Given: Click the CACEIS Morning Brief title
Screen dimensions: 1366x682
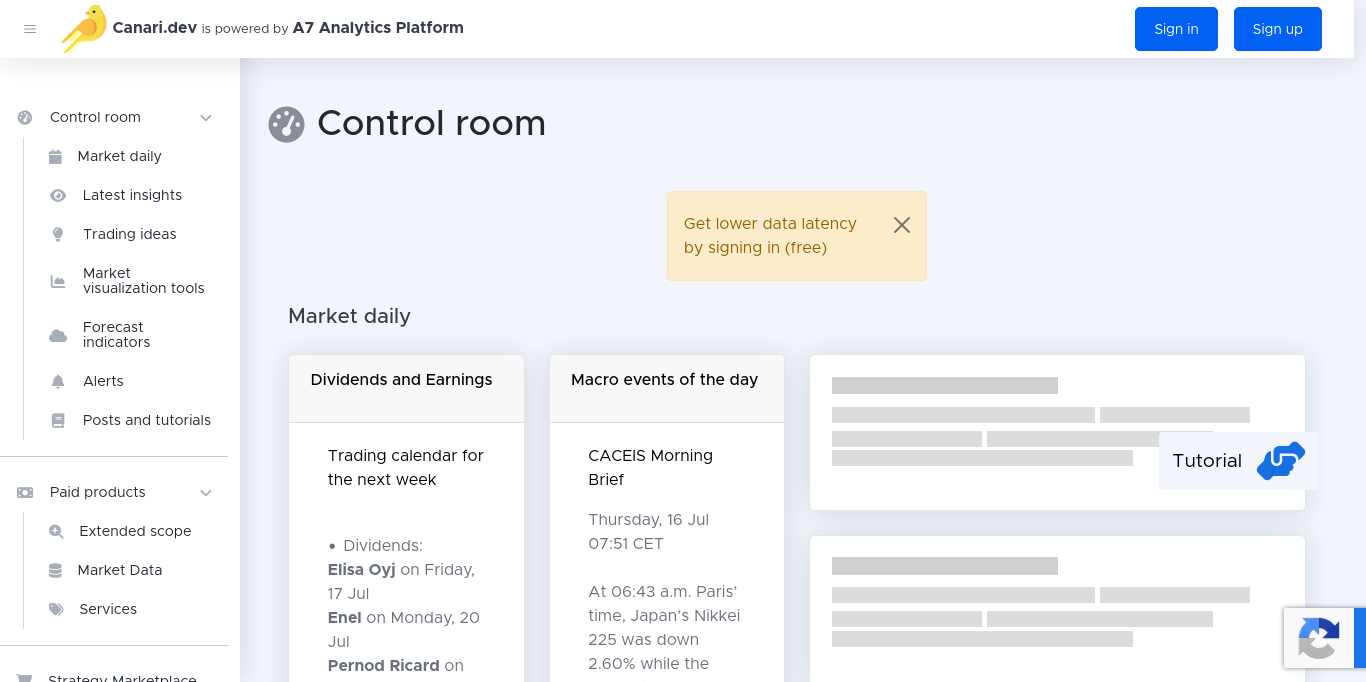Looking at the screenshot, I should pyautogui.click(x=650, y=468).
